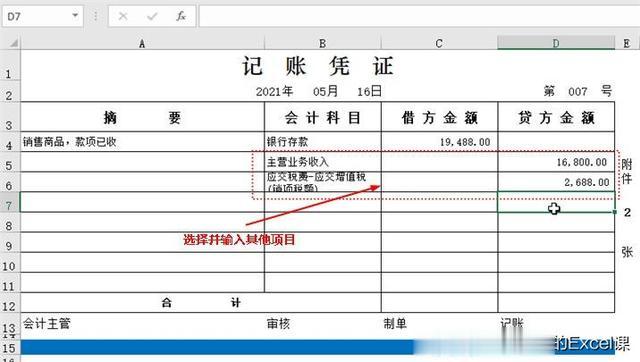The height and width of the screenshot is (362, 640).
Task: Click the Insert Function fx icon
Action: [x=181, y=16]
